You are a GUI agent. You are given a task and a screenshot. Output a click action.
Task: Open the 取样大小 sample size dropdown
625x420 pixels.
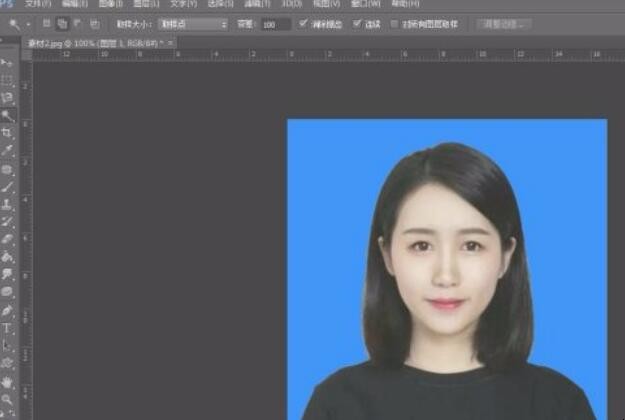pos(193,24)
